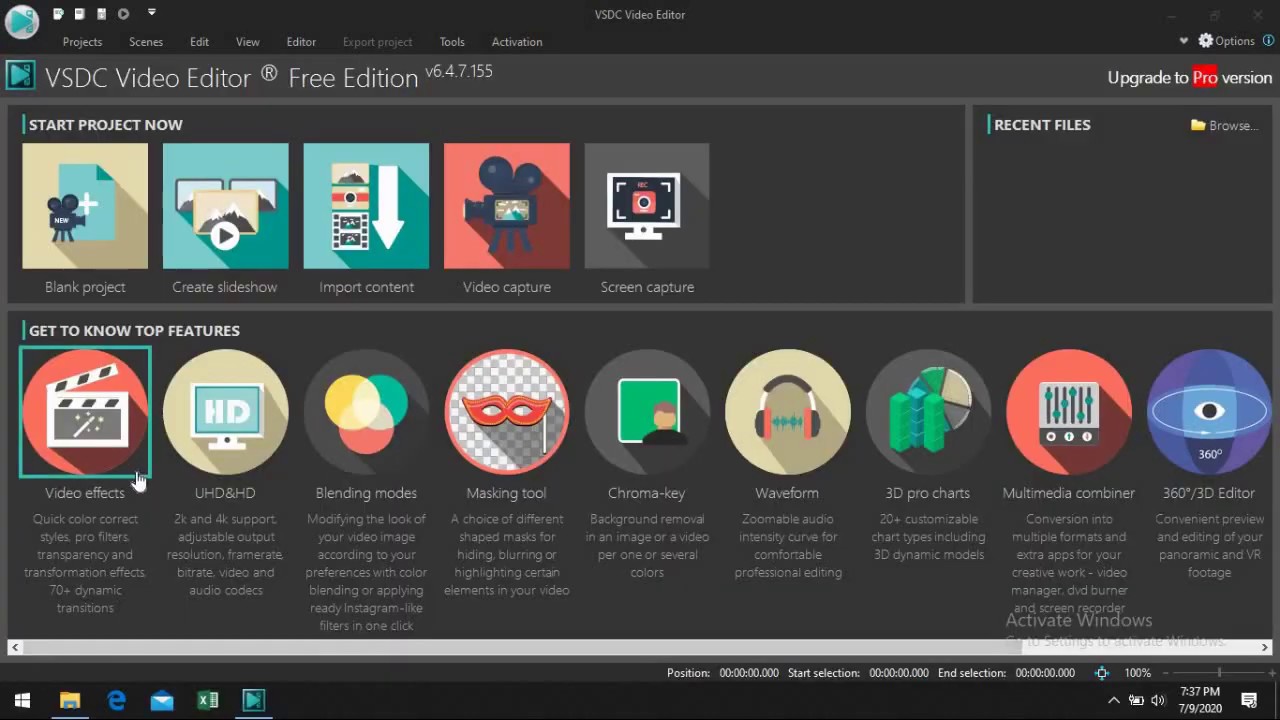1280x720 pixels.
Task: Click the Chroma-key title text
Action: point(647,493)
